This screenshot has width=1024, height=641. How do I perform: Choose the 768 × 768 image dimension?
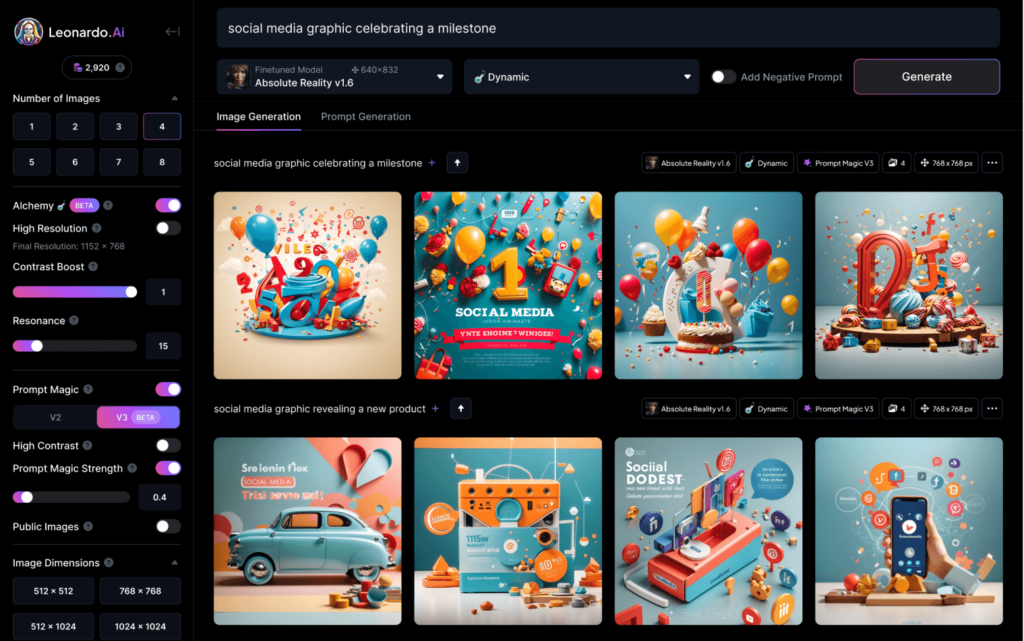tap(140, 591)
